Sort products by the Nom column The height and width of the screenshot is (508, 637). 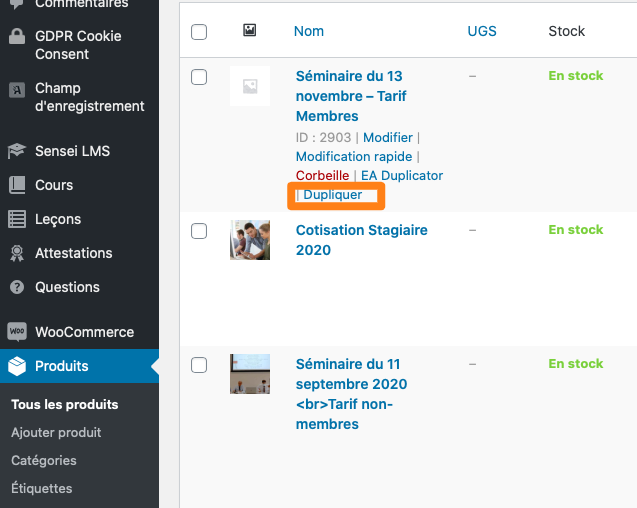tap(309, 31)
